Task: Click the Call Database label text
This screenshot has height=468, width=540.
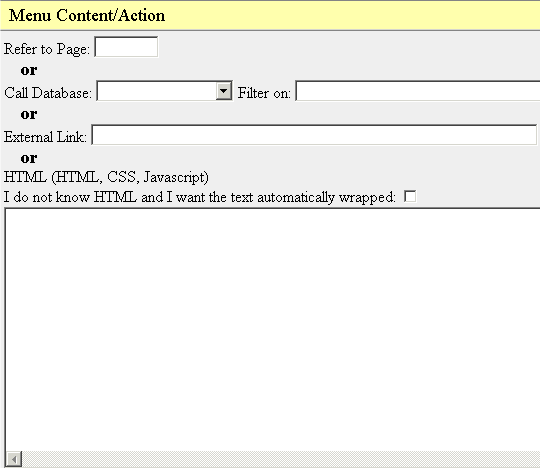Action: click(x=48, y=93)
